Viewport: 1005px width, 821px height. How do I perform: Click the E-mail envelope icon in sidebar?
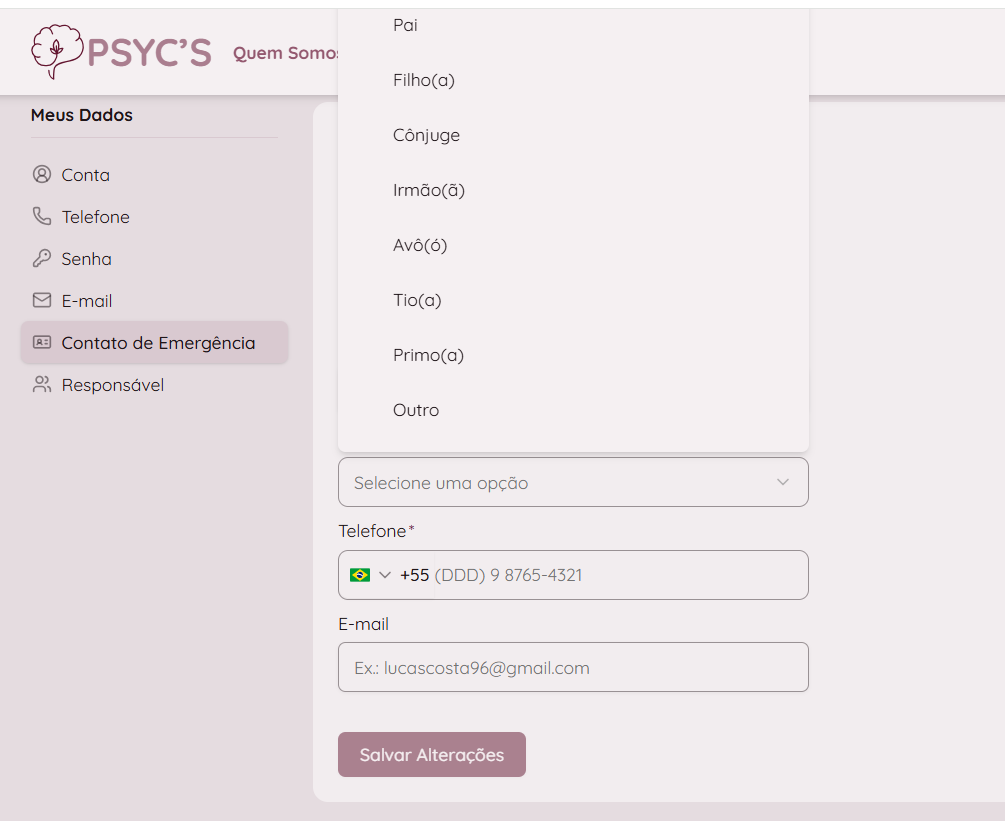point(42,301)
